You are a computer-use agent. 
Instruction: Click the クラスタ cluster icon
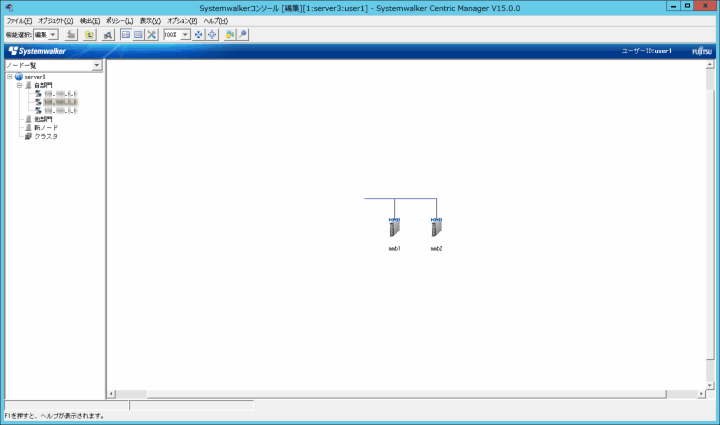pyautogui.click(x=28, y=136)
